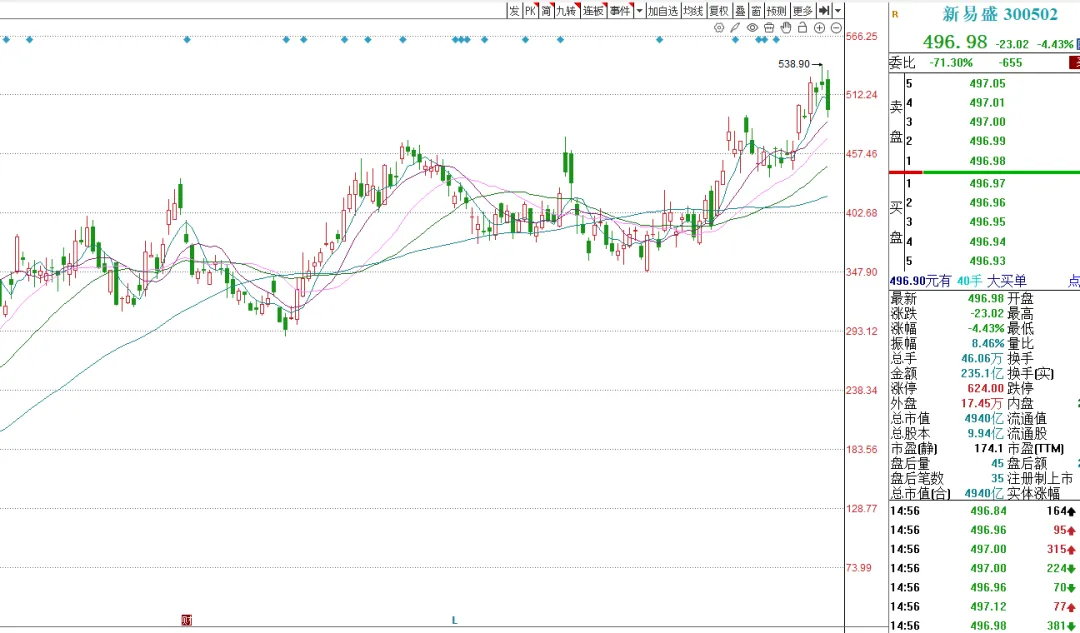Click 振幅 value 8.46%
The height and width of the screenshot is (633, 1080).
[986, 344]
